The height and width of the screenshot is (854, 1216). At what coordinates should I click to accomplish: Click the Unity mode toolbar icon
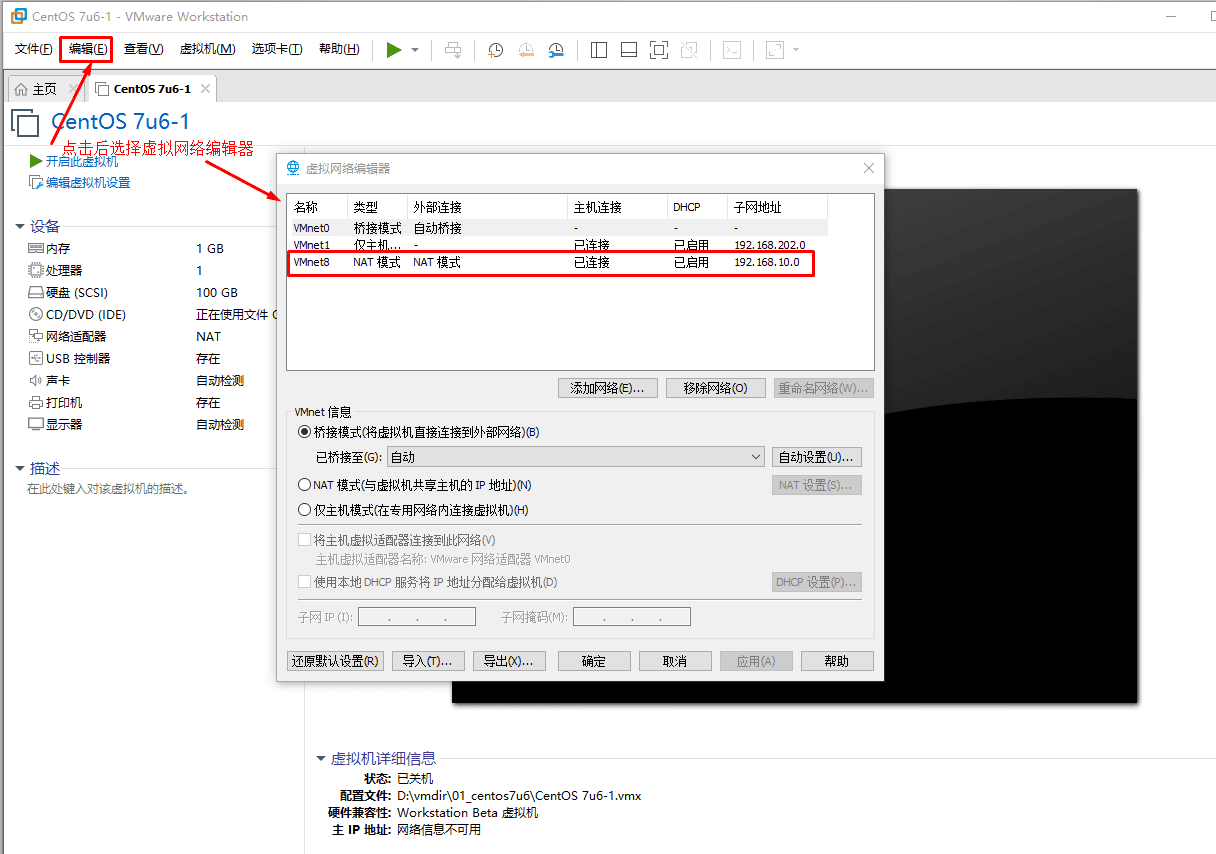pyautogui.click(x=689, y=50)
